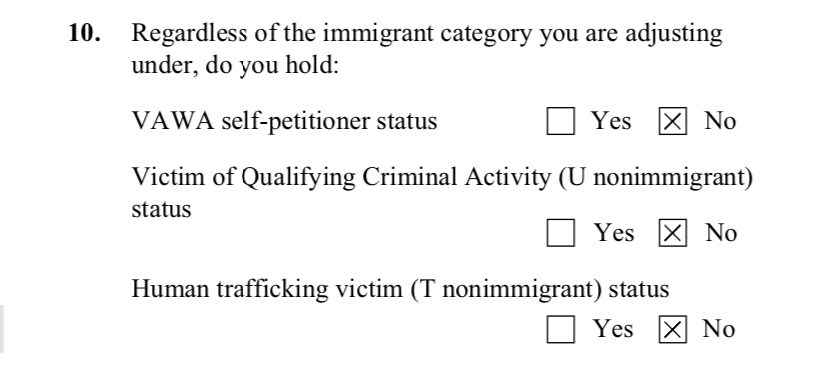Check Yes for U nonimmigrant status

pos(561,232)
